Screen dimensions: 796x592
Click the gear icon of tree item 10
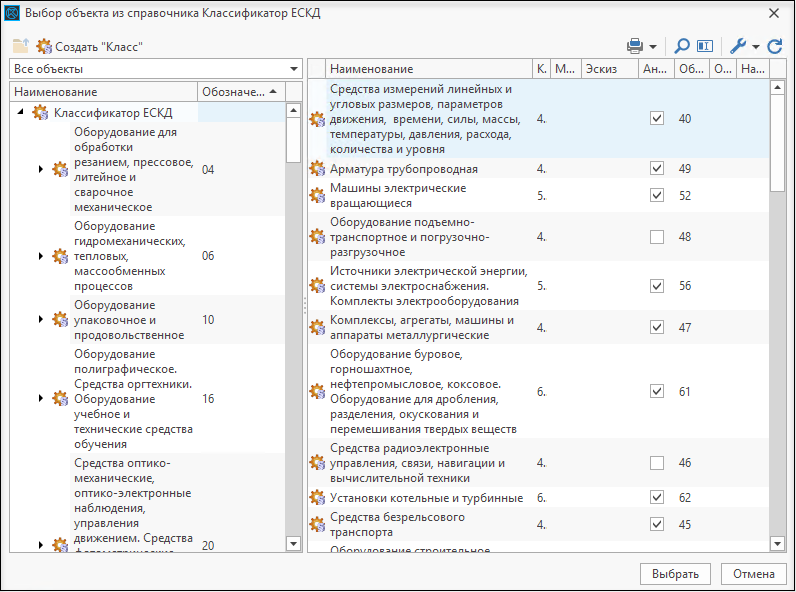click(x=60, y=319)
